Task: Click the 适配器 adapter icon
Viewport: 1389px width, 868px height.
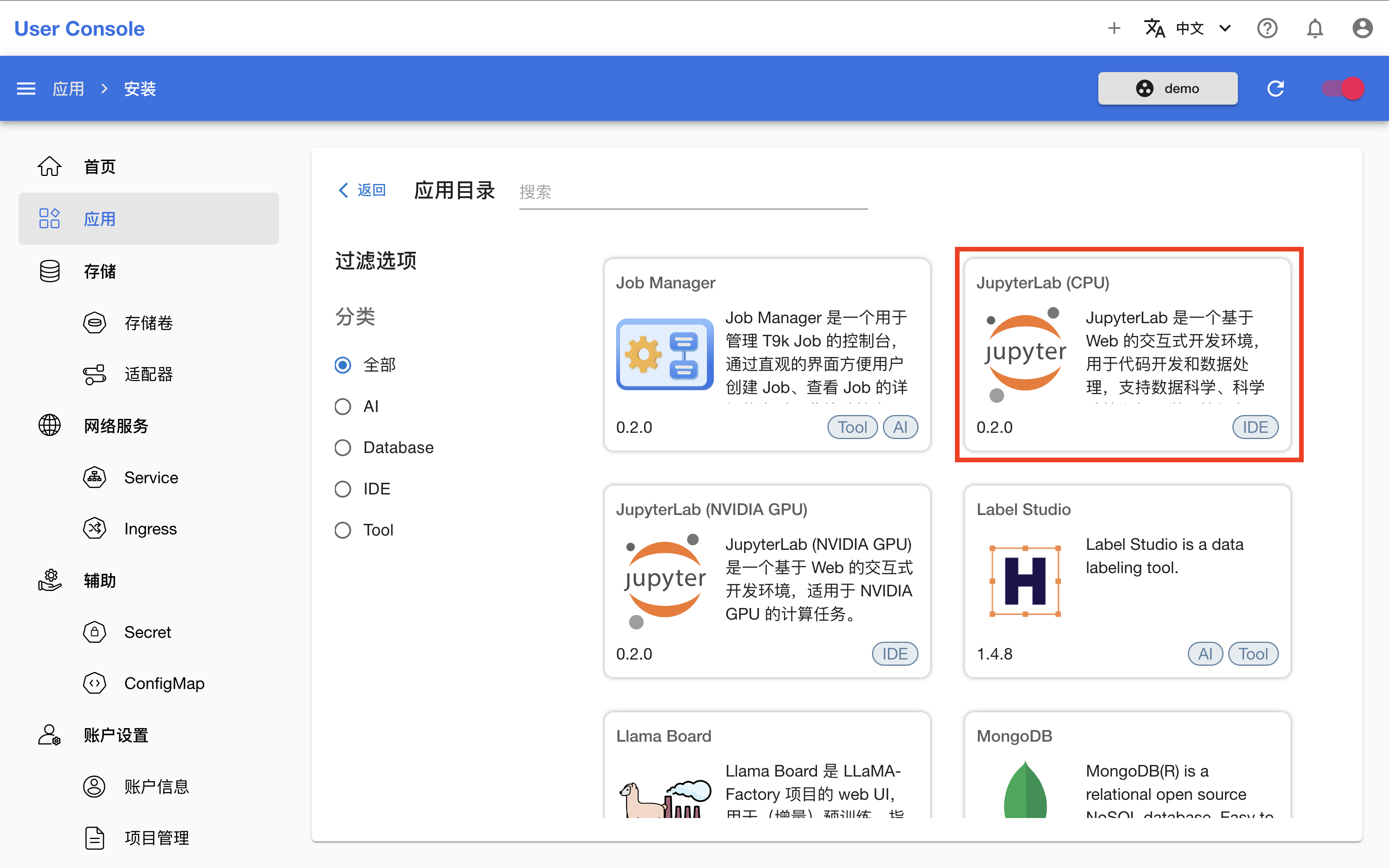Action: (x=95, y=374)
